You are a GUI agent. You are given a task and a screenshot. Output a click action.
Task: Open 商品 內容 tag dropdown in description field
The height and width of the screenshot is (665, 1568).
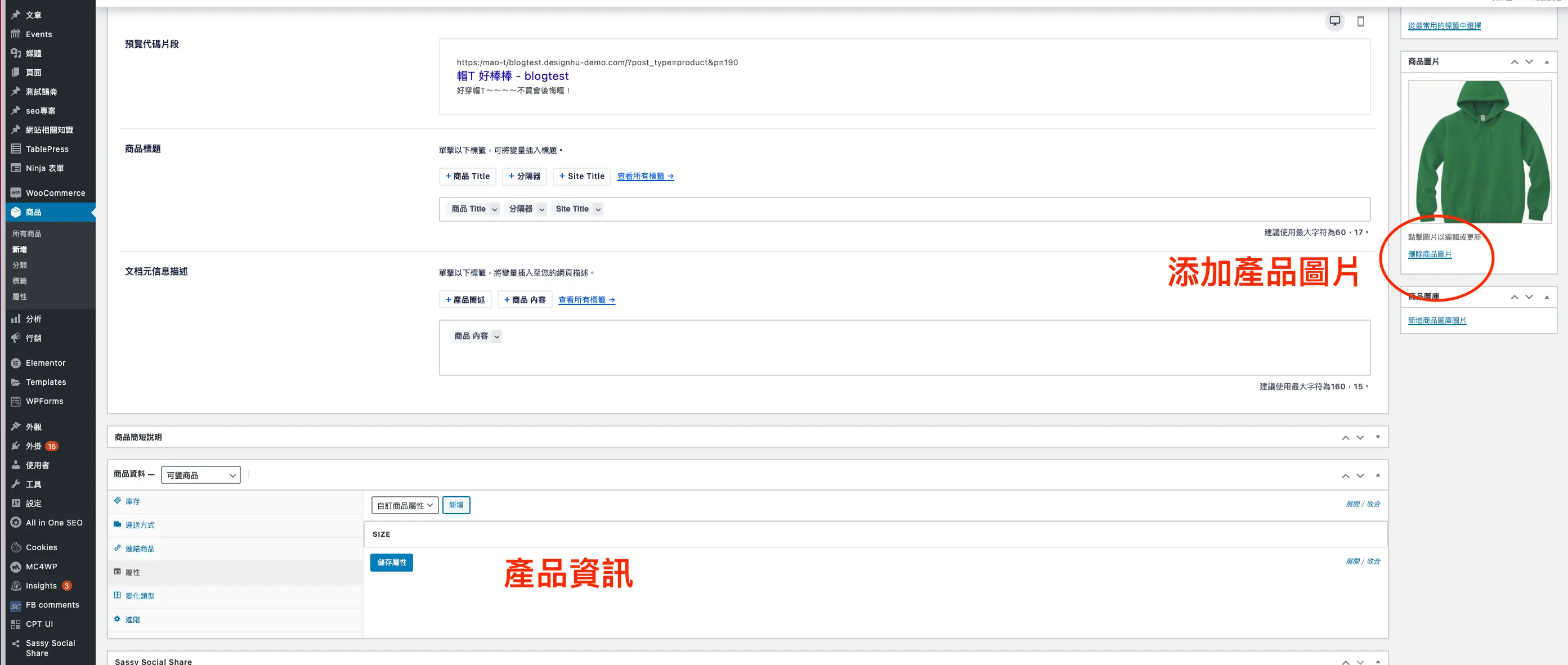497,336
